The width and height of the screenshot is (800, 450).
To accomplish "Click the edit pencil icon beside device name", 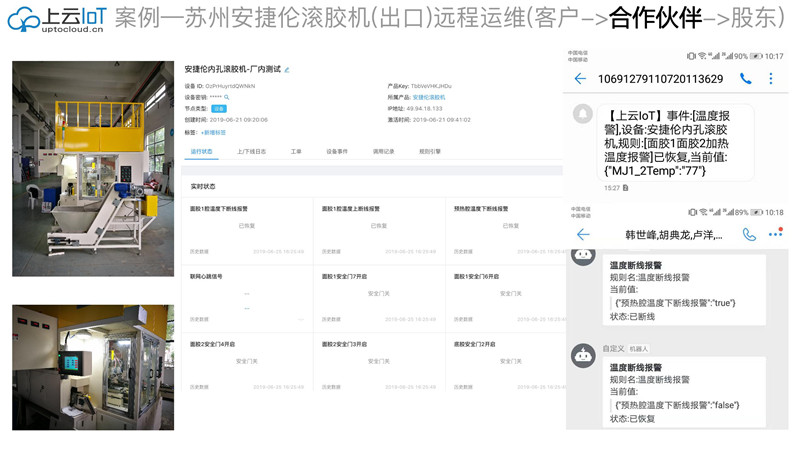I will pos(287,70).
